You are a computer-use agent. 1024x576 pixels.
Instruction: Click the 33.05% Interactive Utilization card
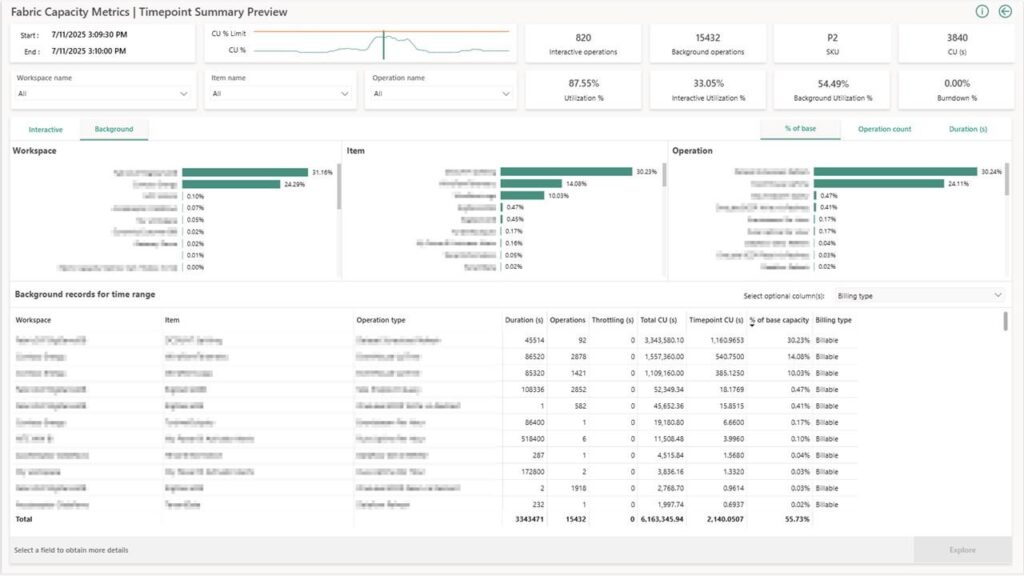[708, 89]
